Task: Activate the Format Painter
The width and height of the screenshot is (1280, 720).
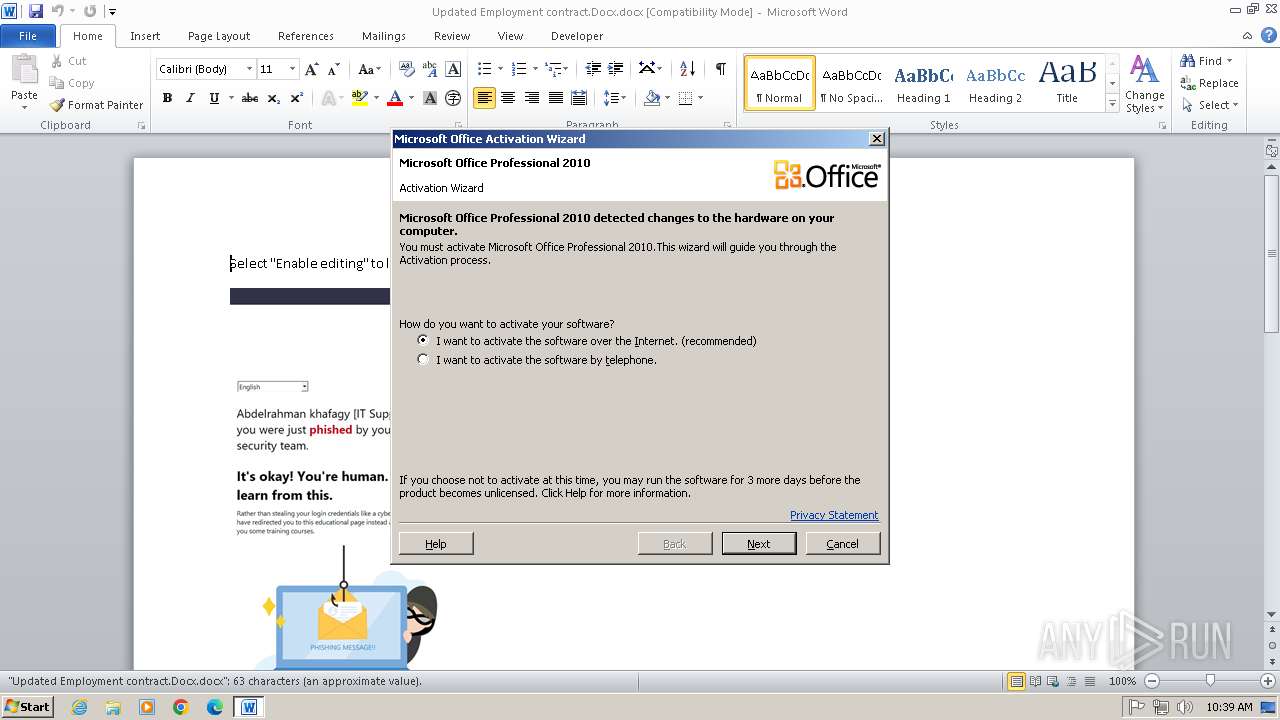Action: click(96, 105)
